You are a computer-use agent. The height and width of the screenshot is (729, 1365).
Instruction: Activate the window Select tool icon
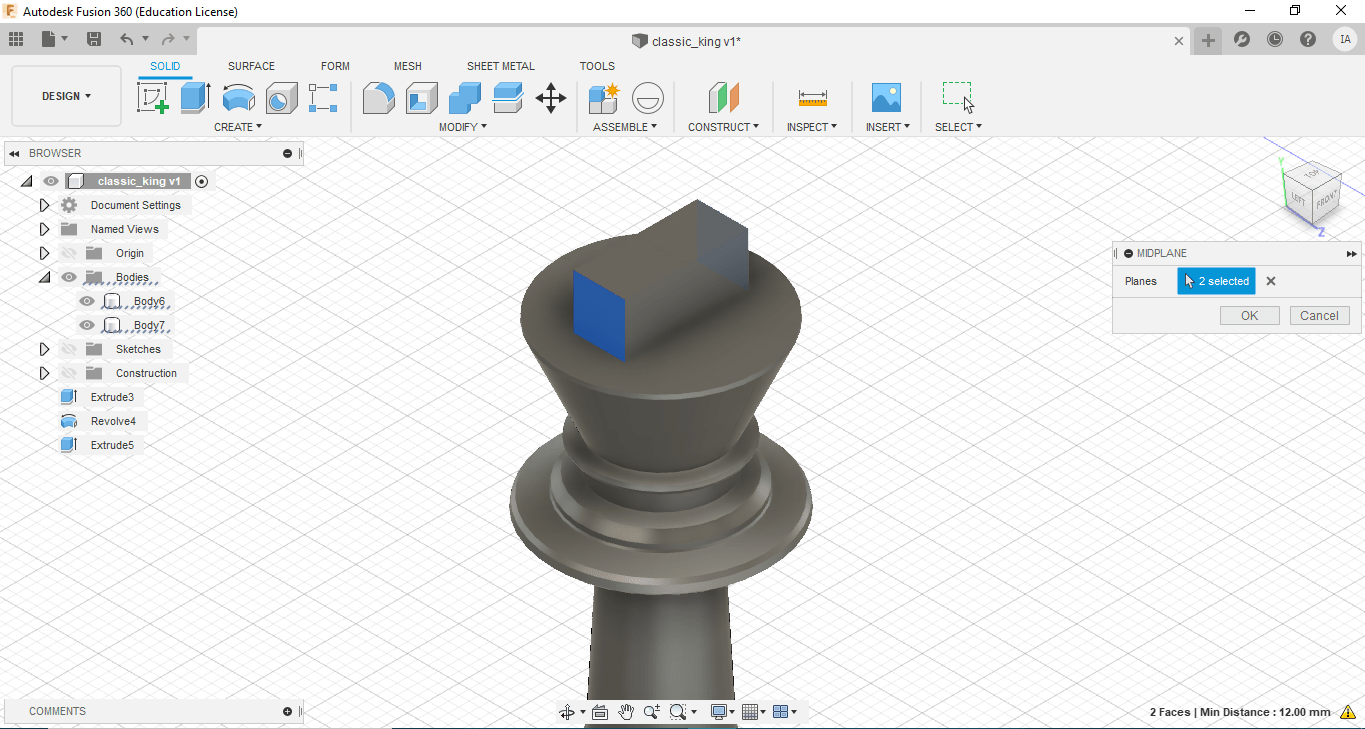[x=958, y=98]
